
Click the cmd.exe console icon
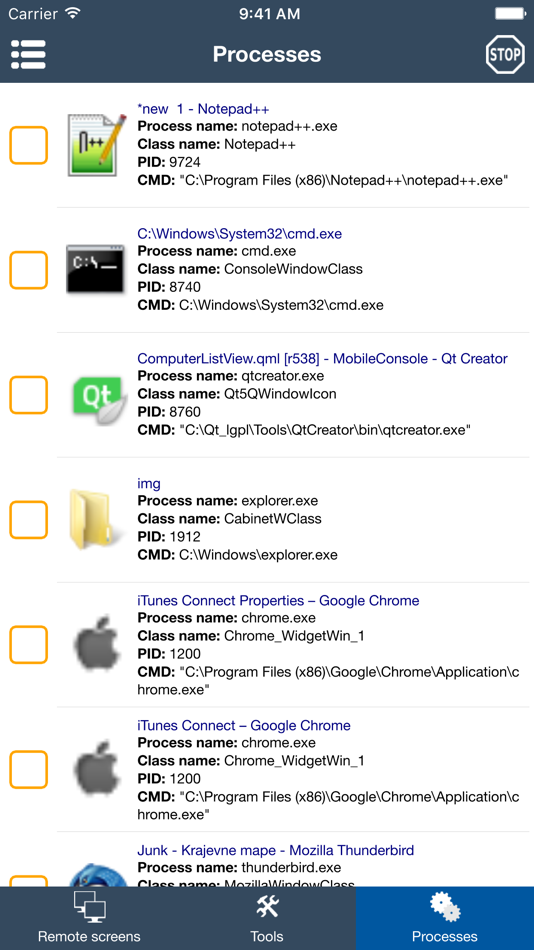(x=95, y=270)
